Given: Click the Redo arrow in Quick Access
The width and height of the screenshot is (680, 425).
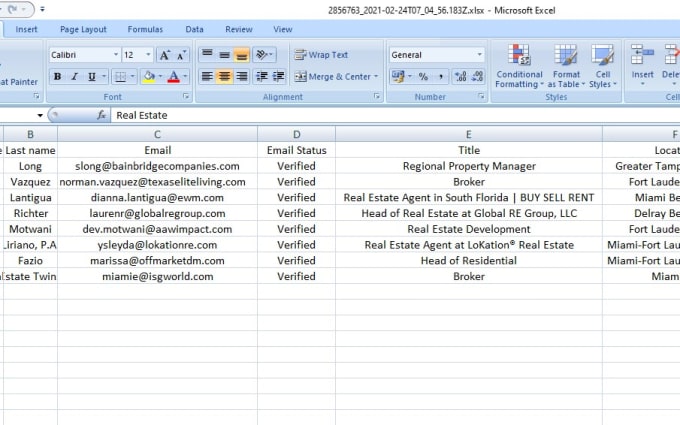Looking at the screenshot, I should [x=13, y=9].
